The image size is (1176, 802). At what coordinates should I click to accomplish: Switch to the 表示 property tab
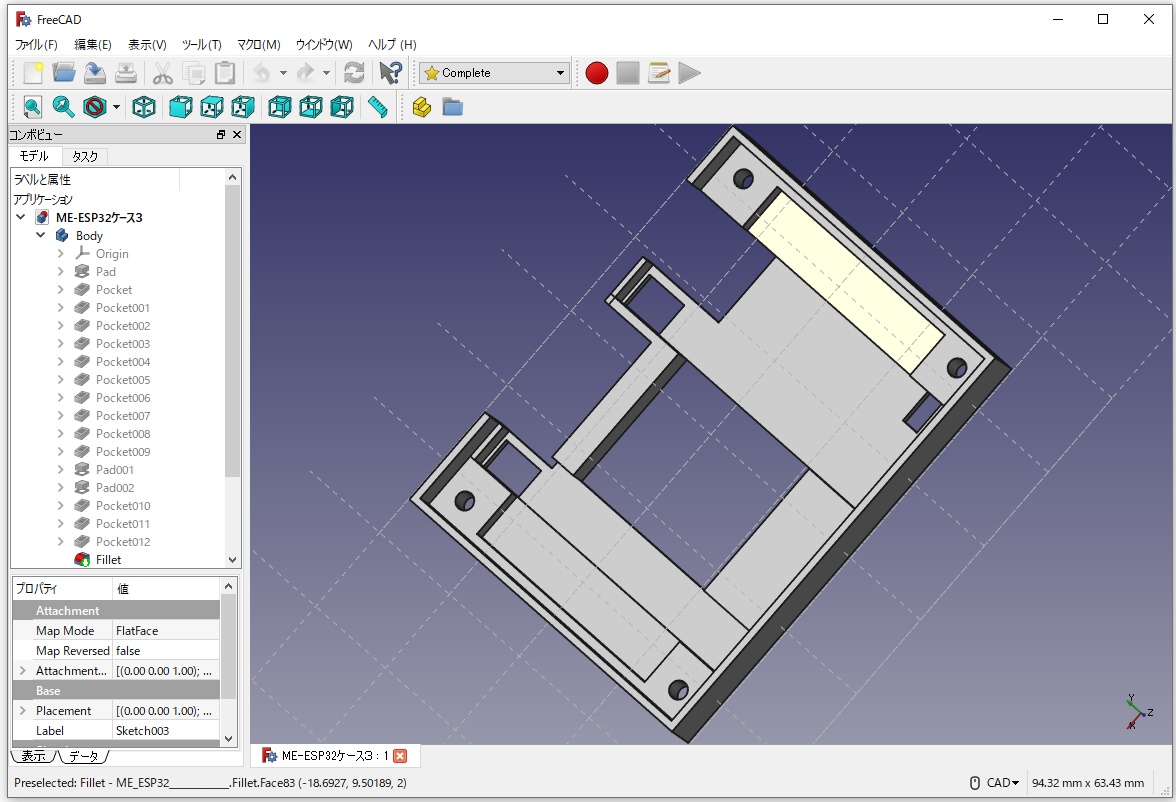click(x=33, y=757)
